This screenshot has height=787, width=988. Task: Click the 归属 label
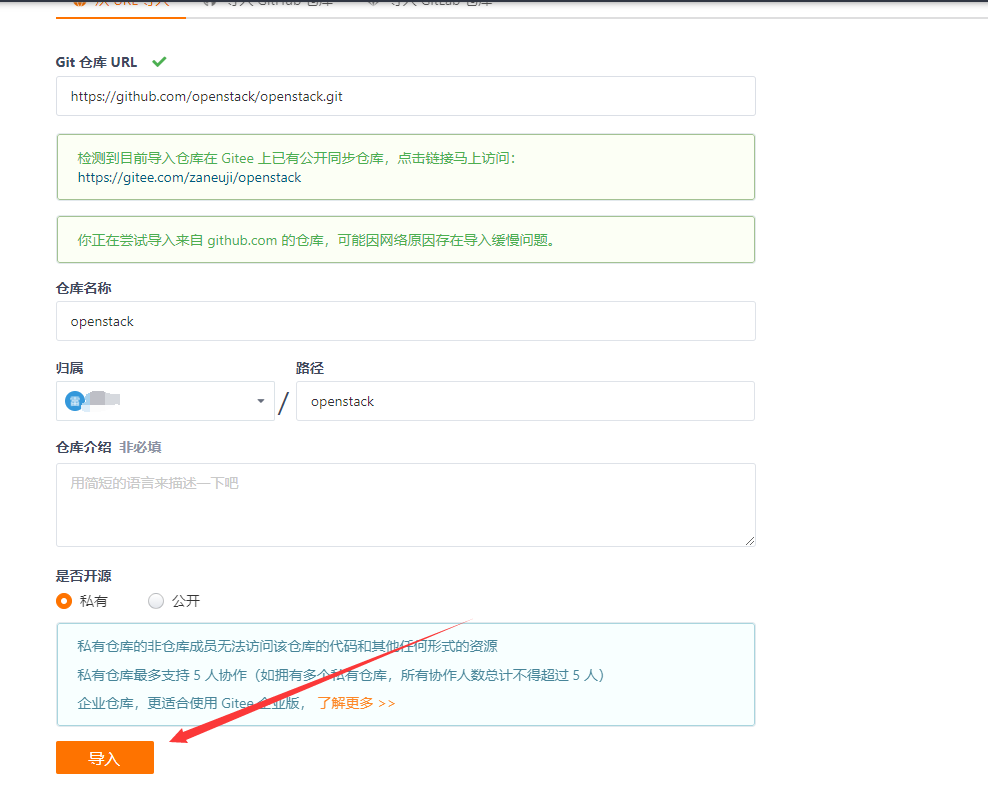tap(69, 368)
